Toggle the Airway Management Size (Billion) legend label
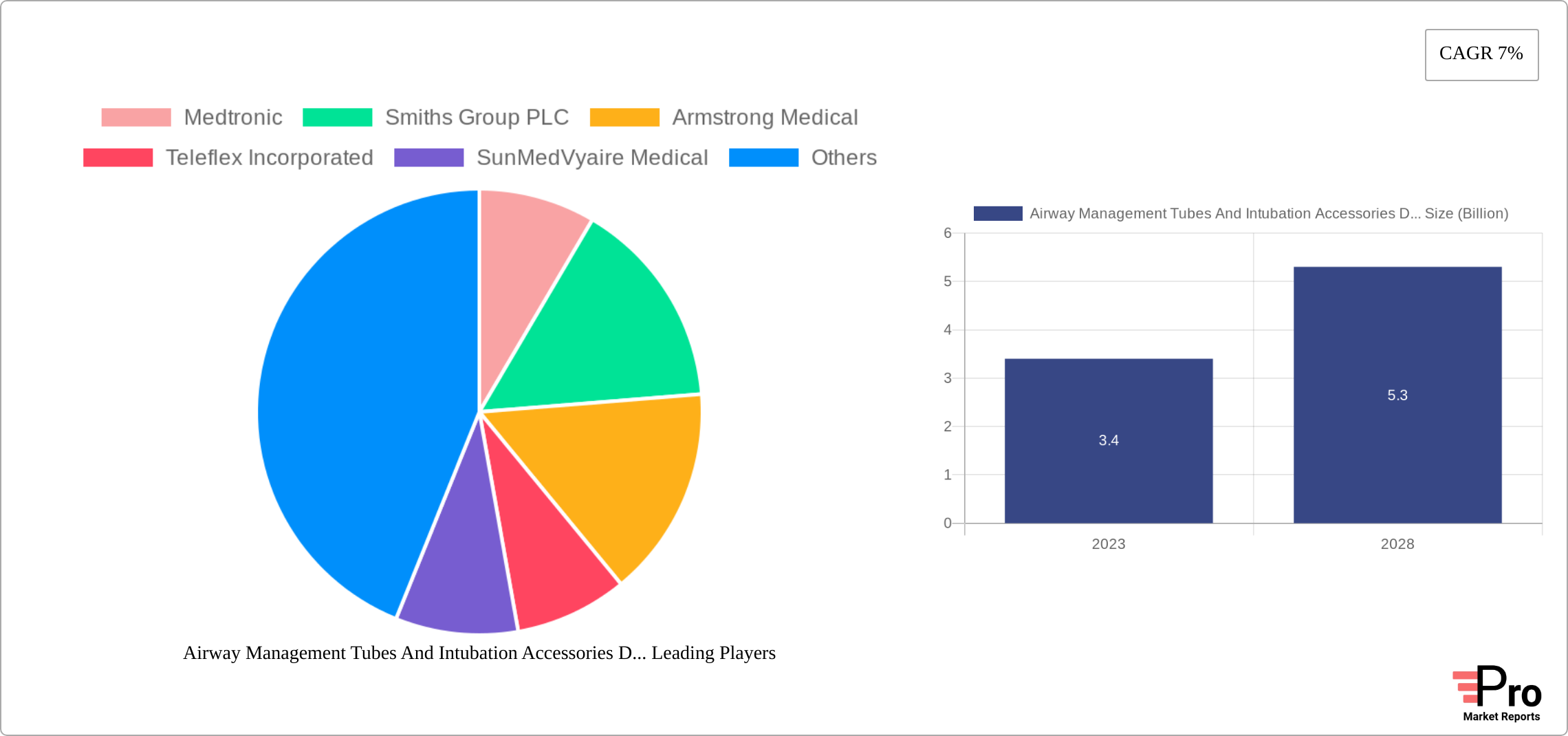Screen dimensions: 1568x736 point(1268,213)
